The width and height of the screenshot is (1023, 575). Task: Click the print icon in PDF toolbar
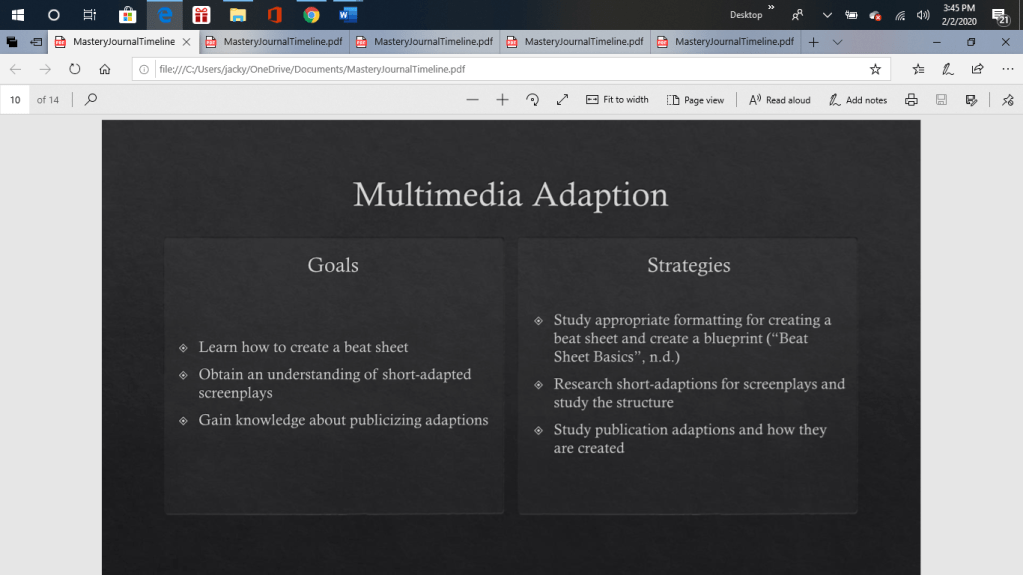point(911,100)
